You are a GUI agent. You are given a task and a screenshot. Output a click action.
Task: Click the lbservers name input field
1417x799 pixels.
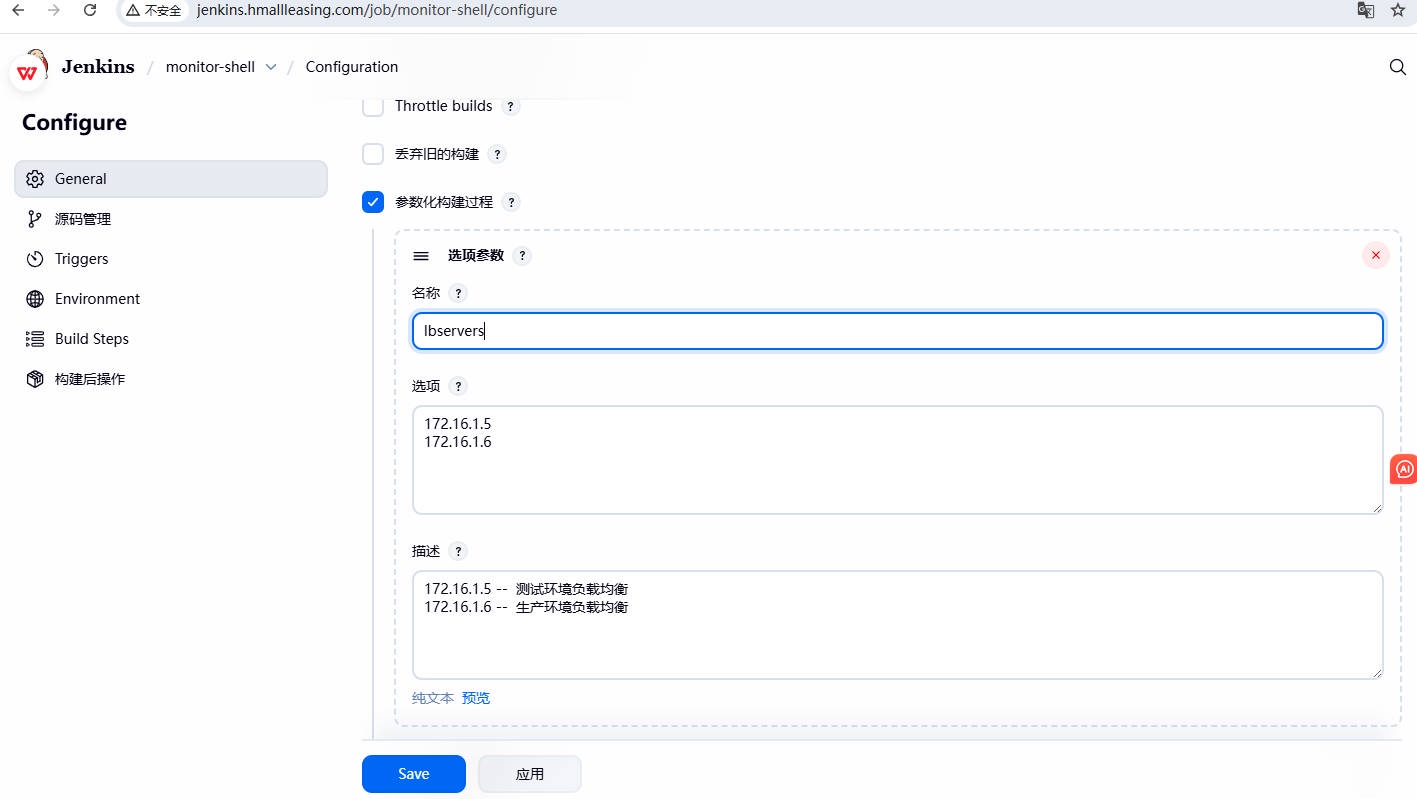click(897, 331)
